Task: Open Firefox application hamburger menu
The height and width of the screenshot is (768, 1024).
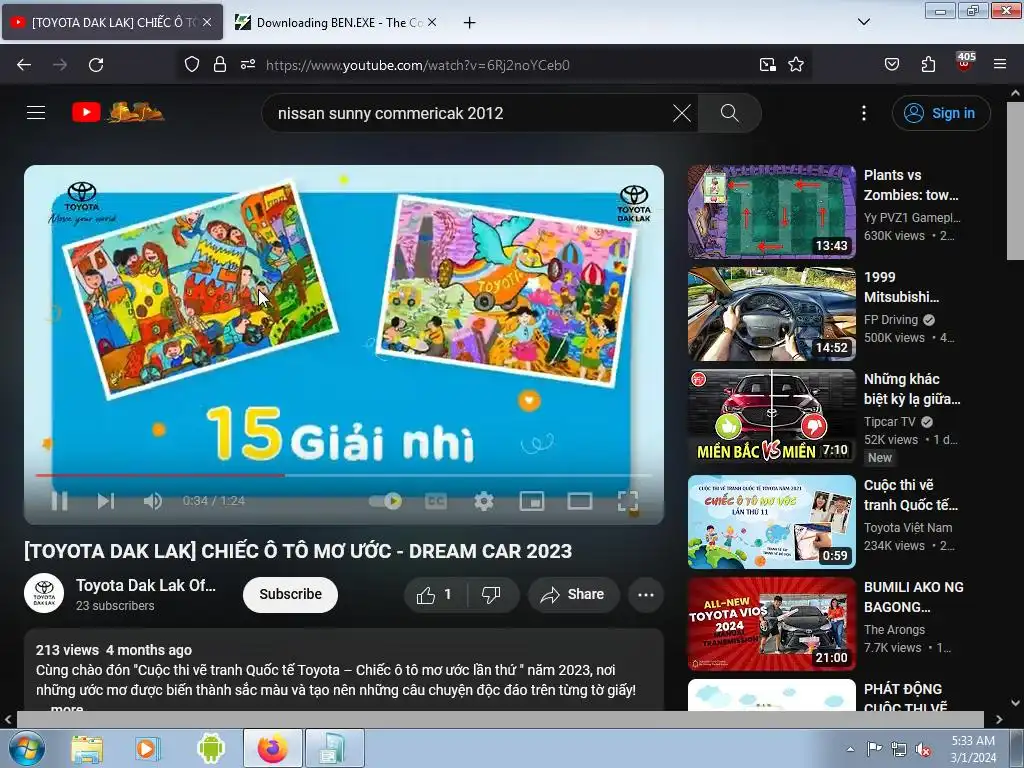Action: pyautogui.click(x=1000, y=64)
